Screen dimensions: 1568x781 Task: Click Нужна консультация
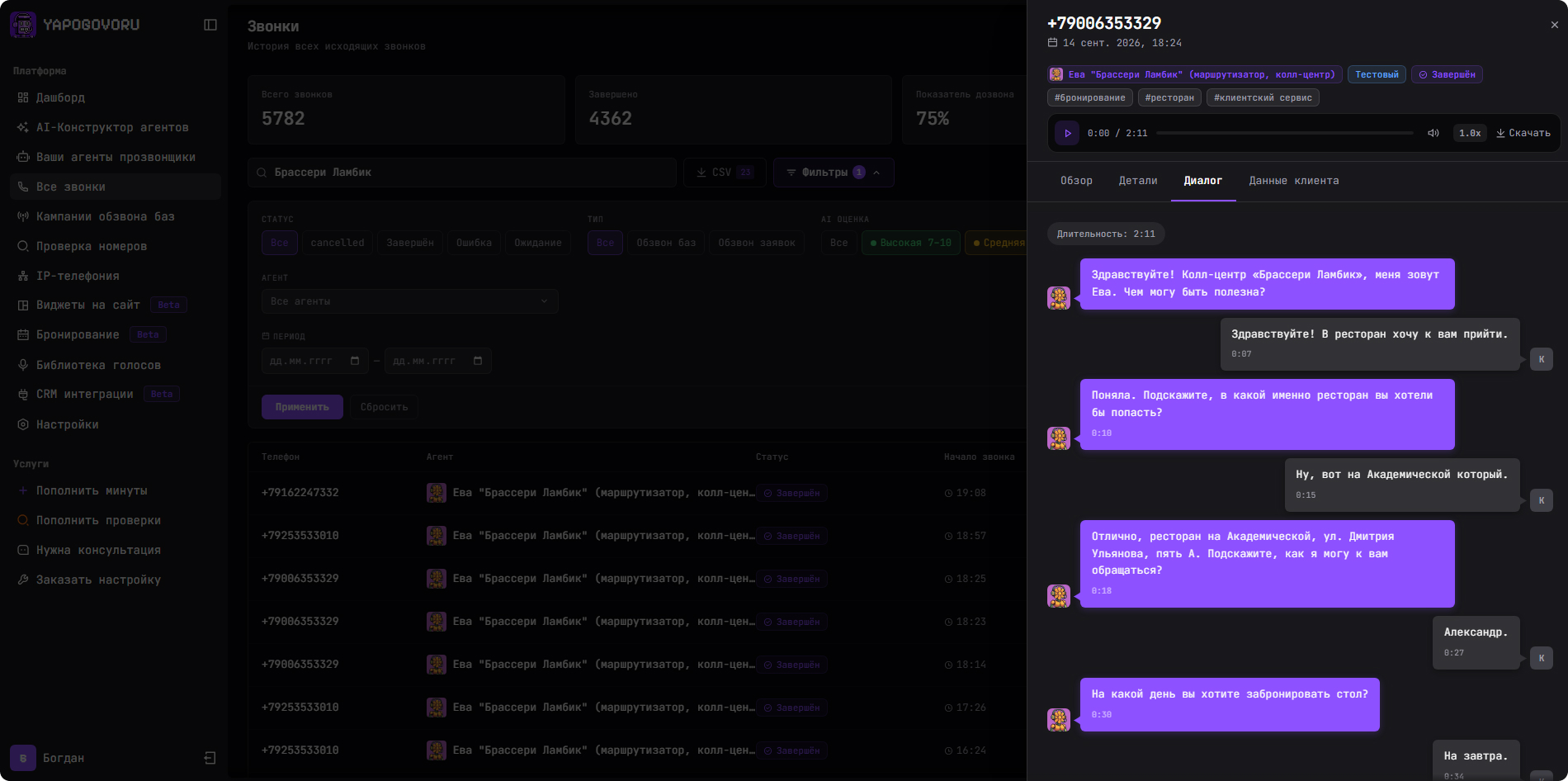point(116,550)
